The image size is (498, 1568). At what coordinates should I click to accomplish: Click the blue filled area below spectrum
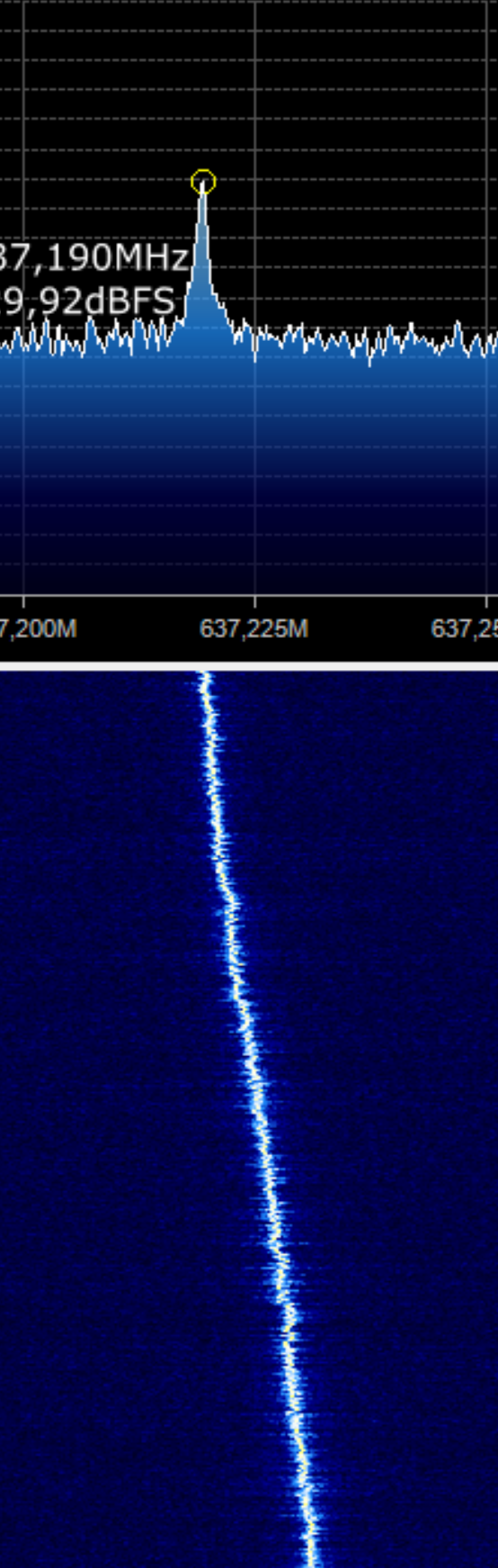coord(249,468)
